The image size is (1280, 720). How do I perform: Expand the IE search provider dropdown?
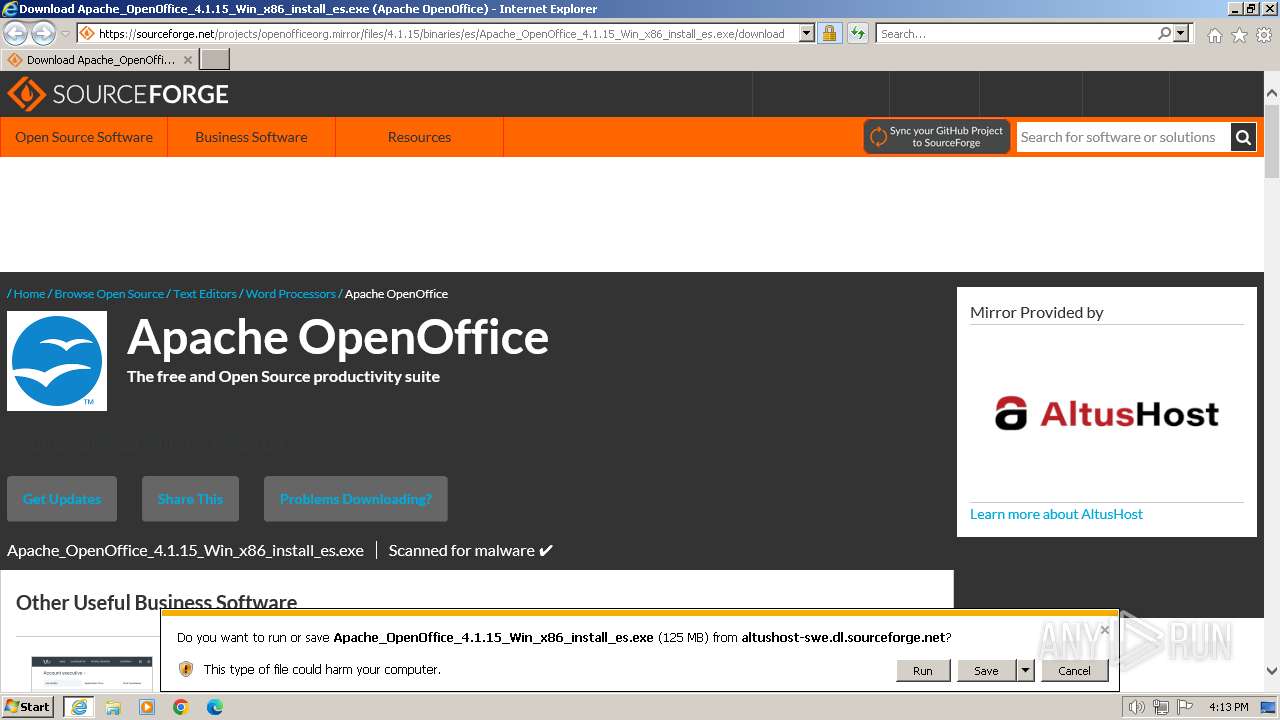pos(1181,33)
